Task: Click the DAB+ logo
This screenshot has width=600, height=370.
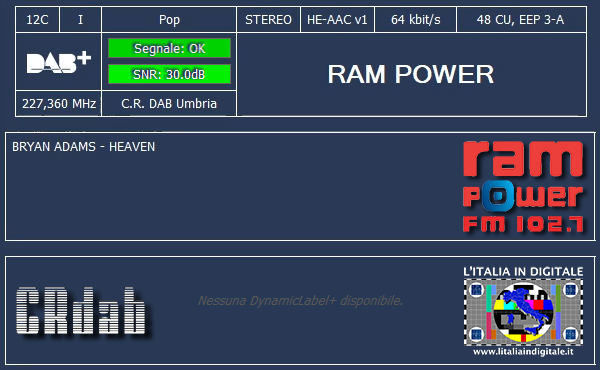Action: 59,62
